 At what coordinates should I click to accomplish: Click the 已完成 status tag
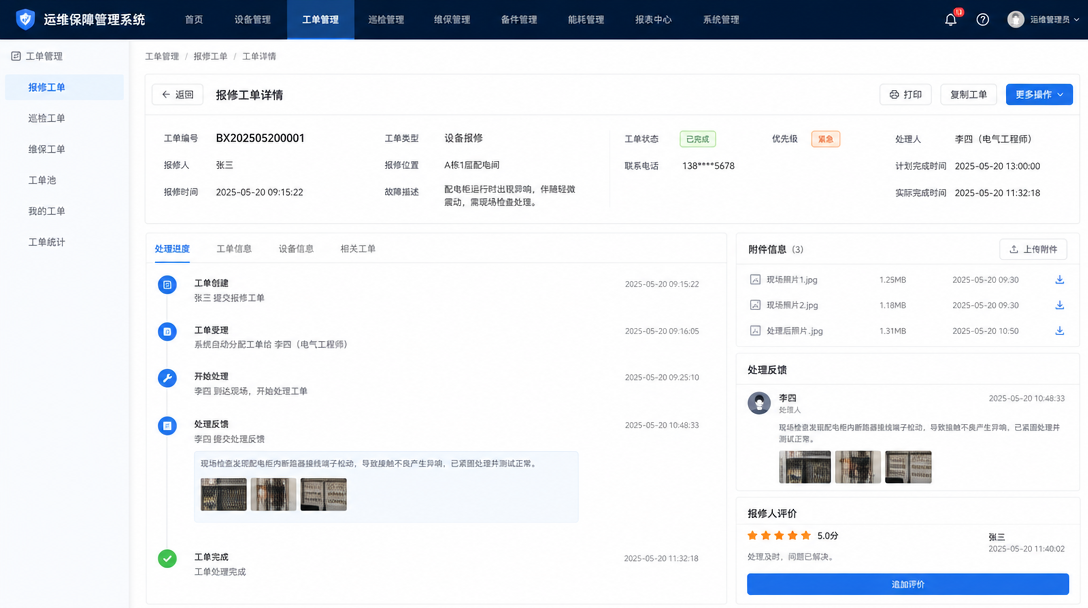(x=697, y=139)
